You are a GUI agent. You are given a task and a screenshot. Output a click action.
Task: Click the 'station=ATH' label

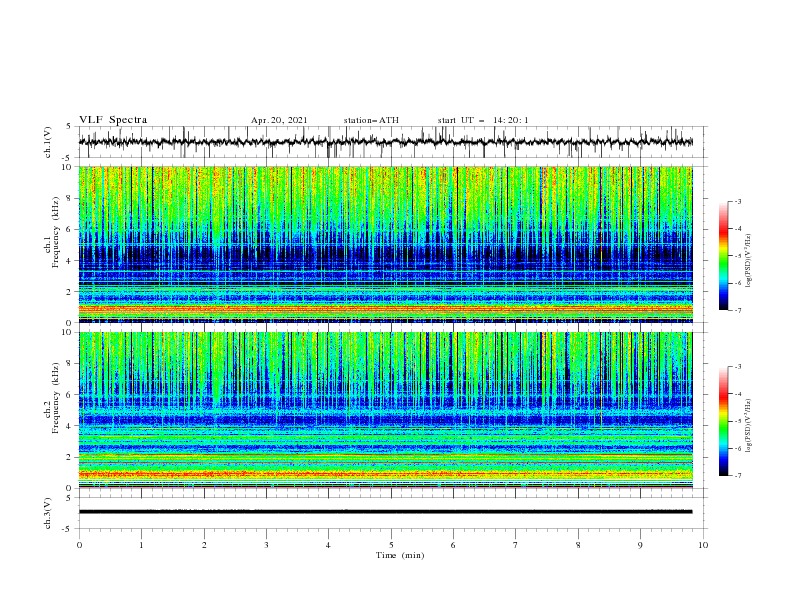pyautogui.click(x=371, y=120)
